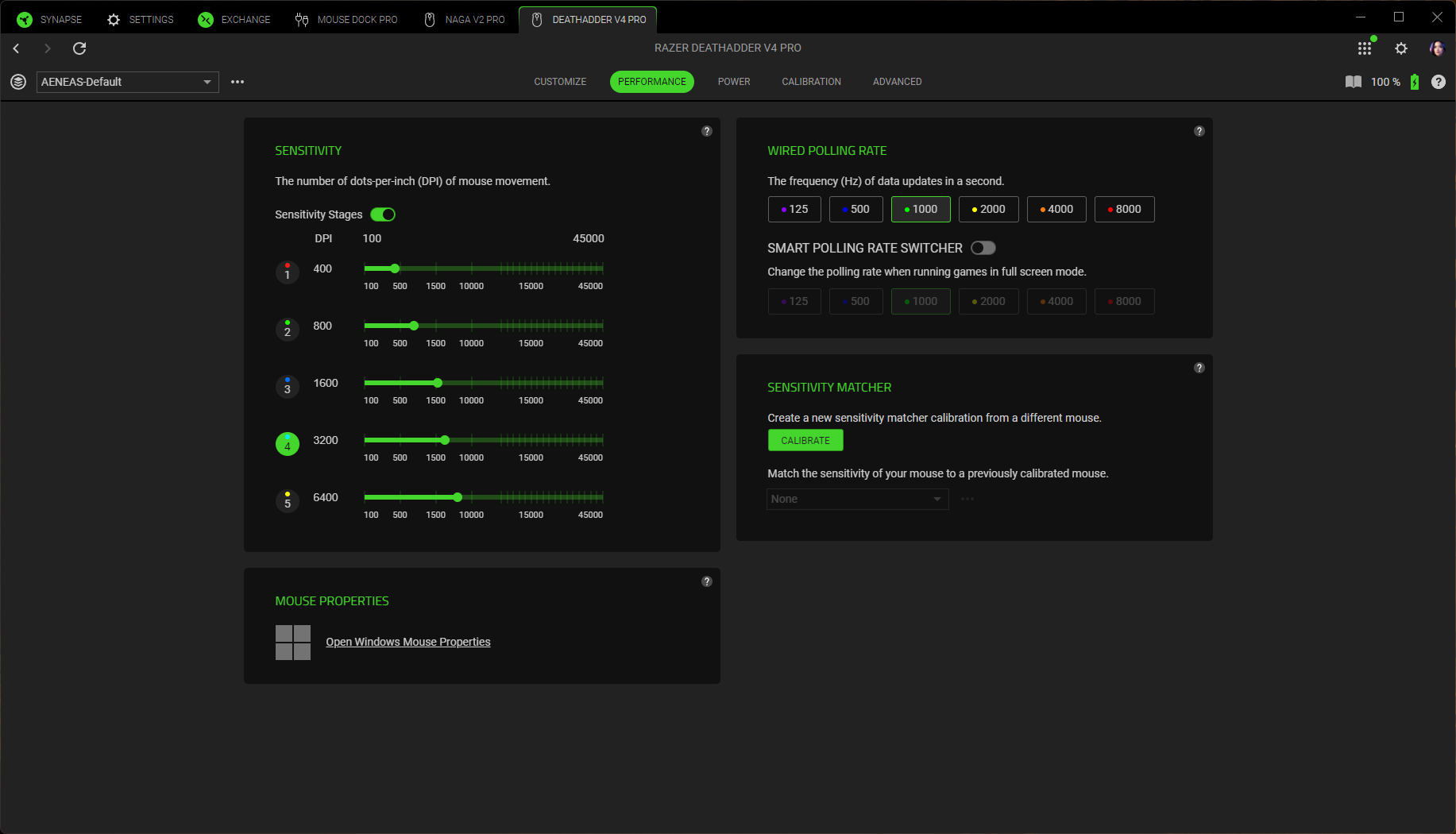Open the Customize section
This screenshot has width=1456, height=834.
click(560, 82)
